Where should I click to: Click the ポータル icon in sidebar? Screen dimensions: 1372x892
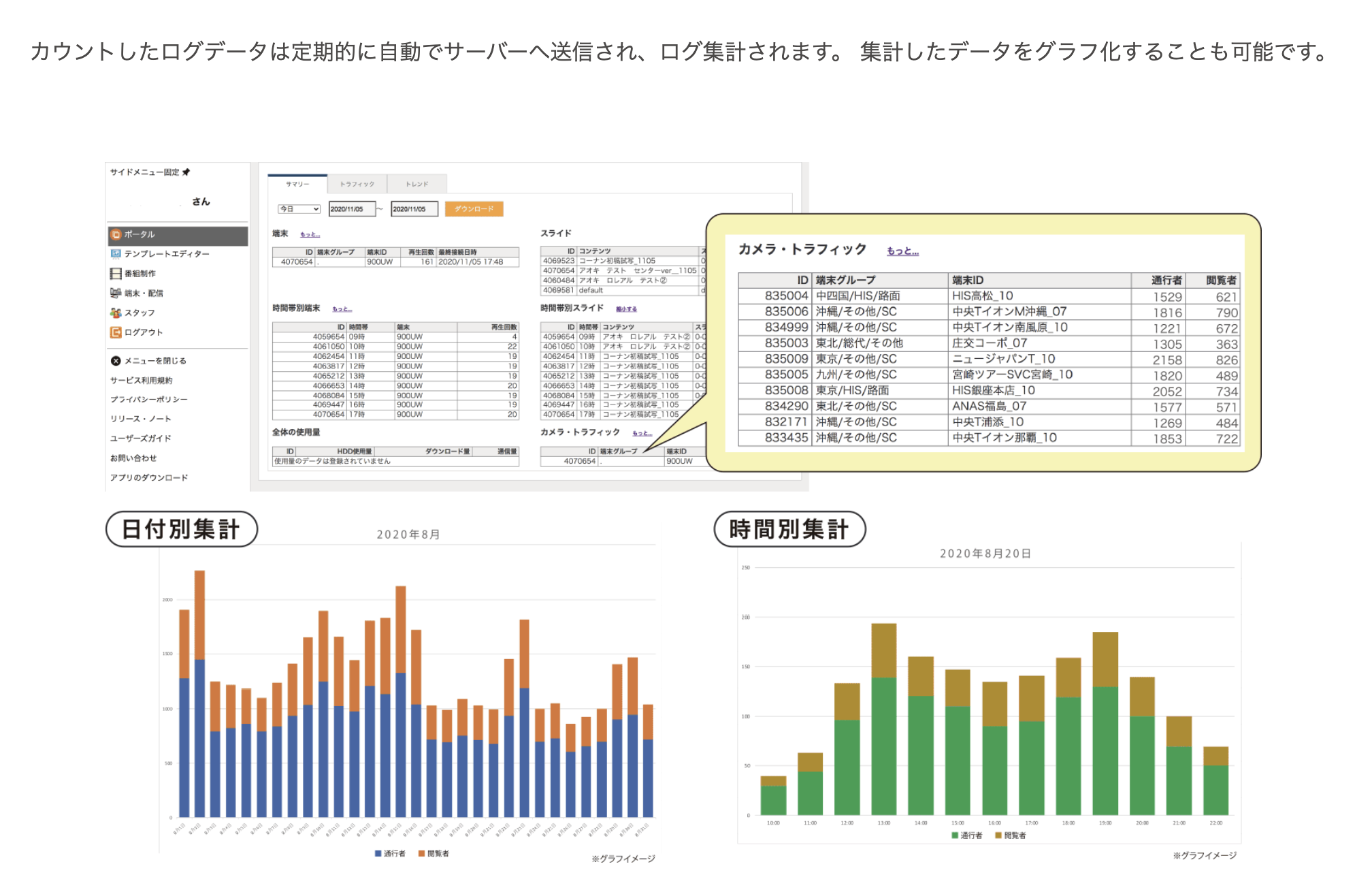(116, 234)
